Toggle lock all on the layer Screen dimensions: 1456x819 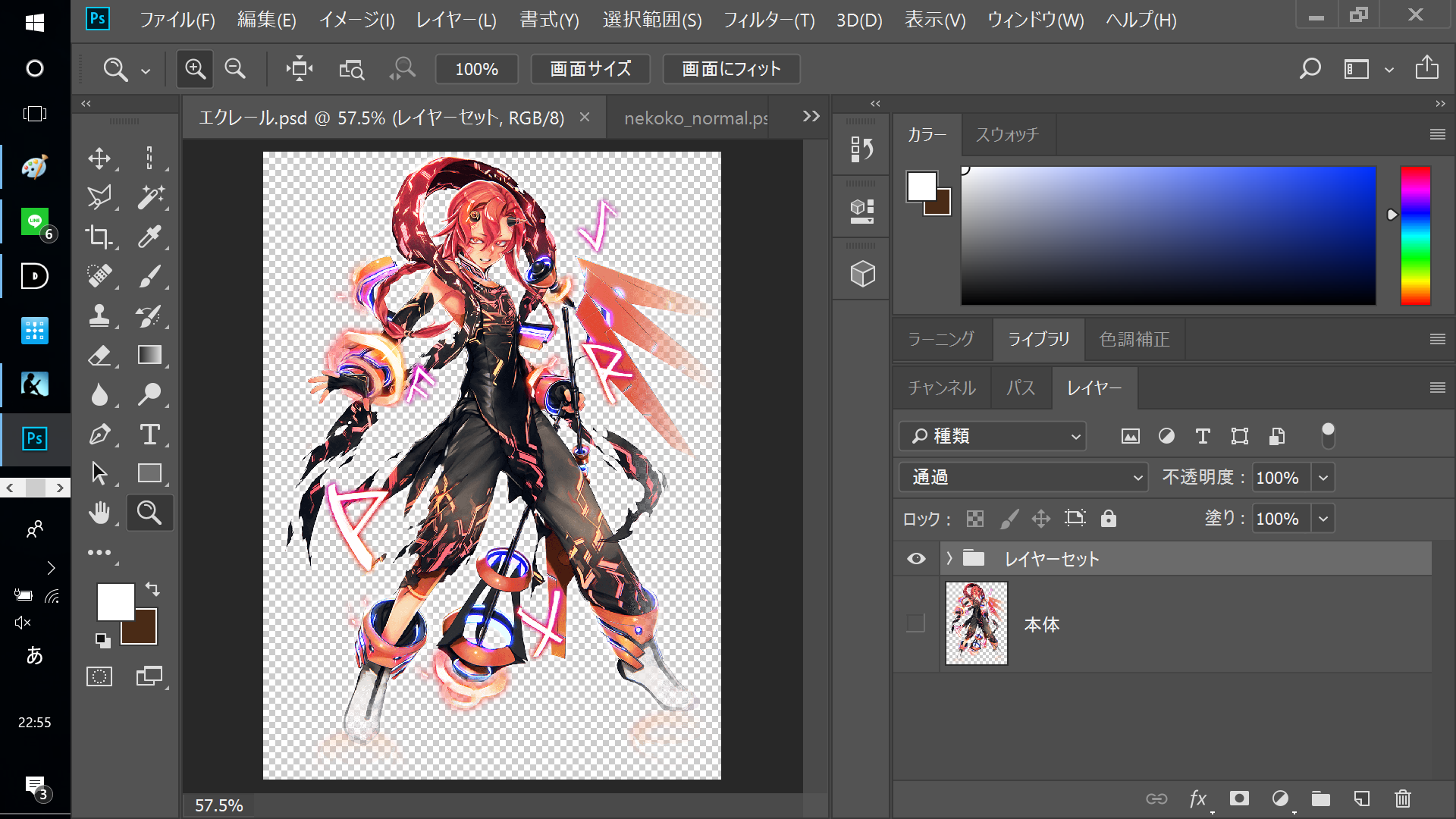coord(1109,519)
